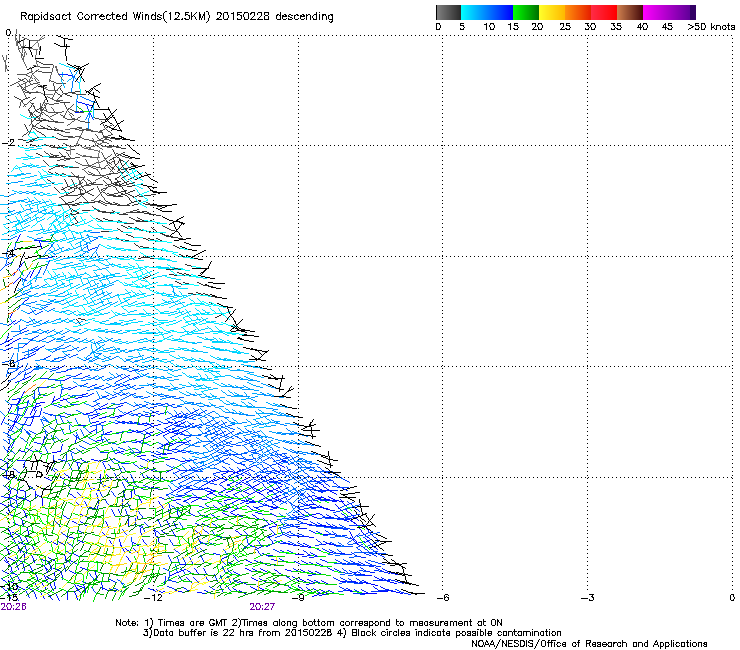Click the "NOAA/NESDIS/Office of Research and Applications" credit
740x650 pixels.
[589, 644]
